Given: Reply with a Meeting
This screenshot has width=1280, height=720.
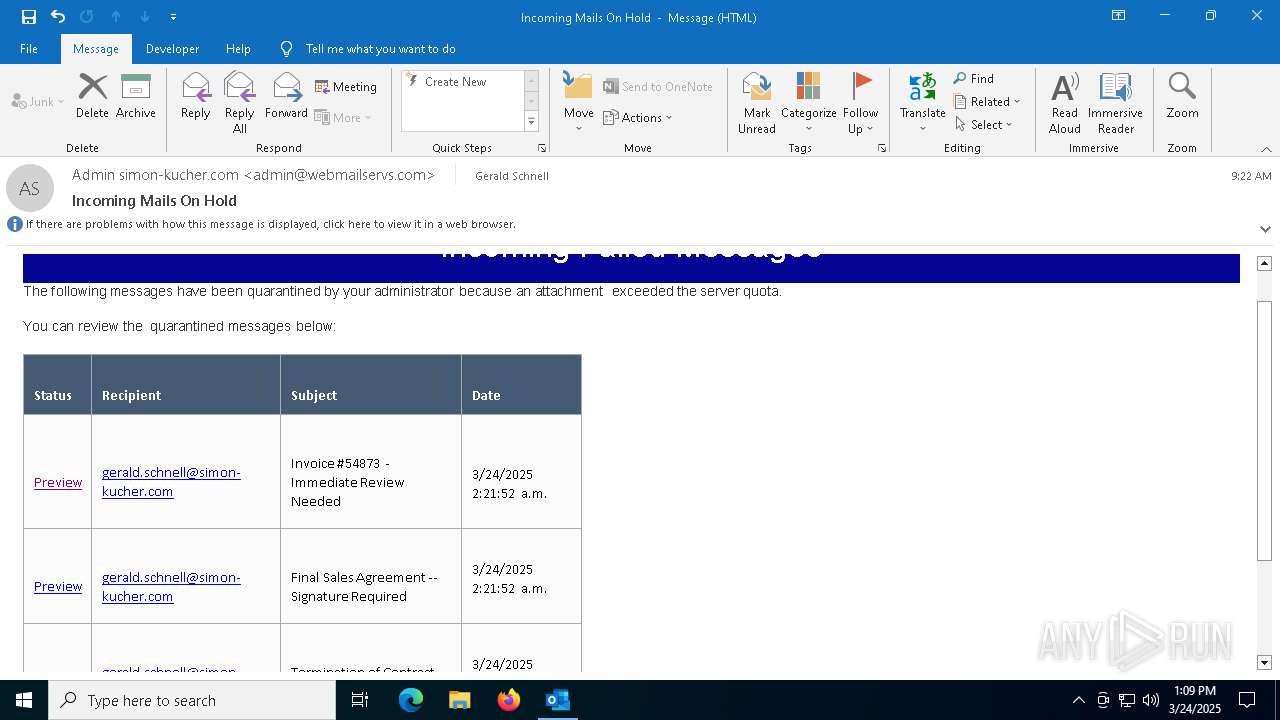Looking at the screenshot, I should pos(346,87).
